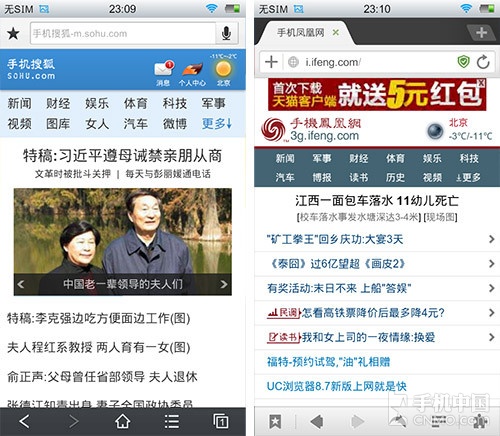This screenshot has width=500, height=436.
Task: Open the 消息 envelope icon
Action: (x=164, y=68)
